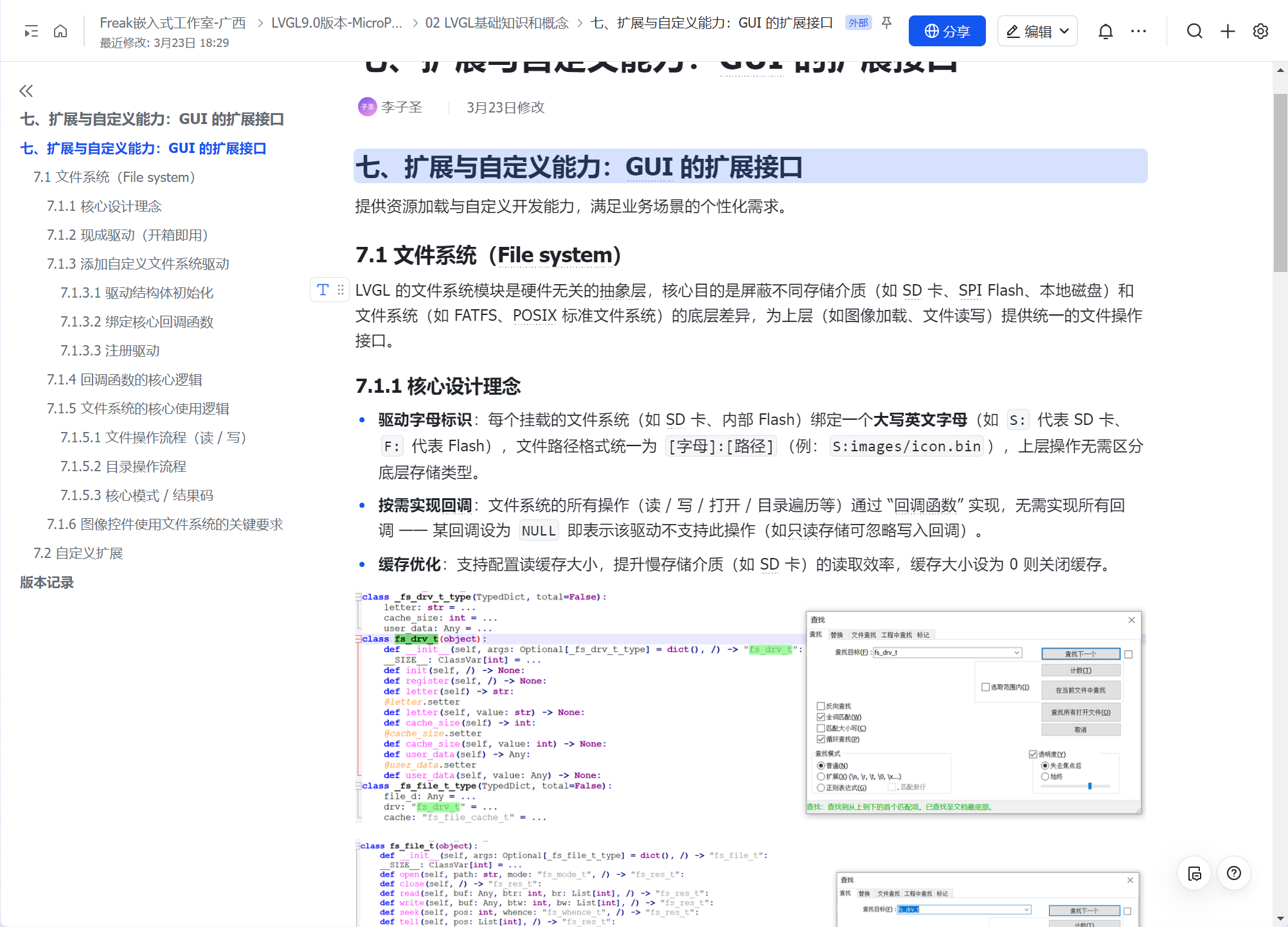Open notifications bell icon
The height and width of the screenshot is (927, 1288).
[1105, 31]
